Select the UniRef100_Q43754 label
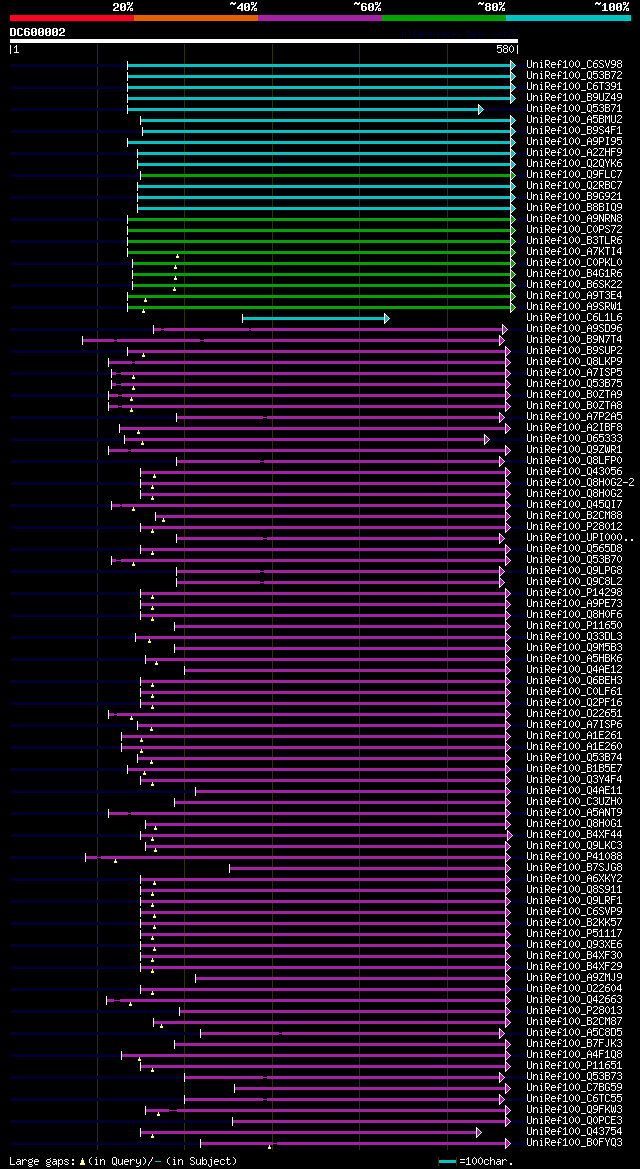 pos(574,1131)
